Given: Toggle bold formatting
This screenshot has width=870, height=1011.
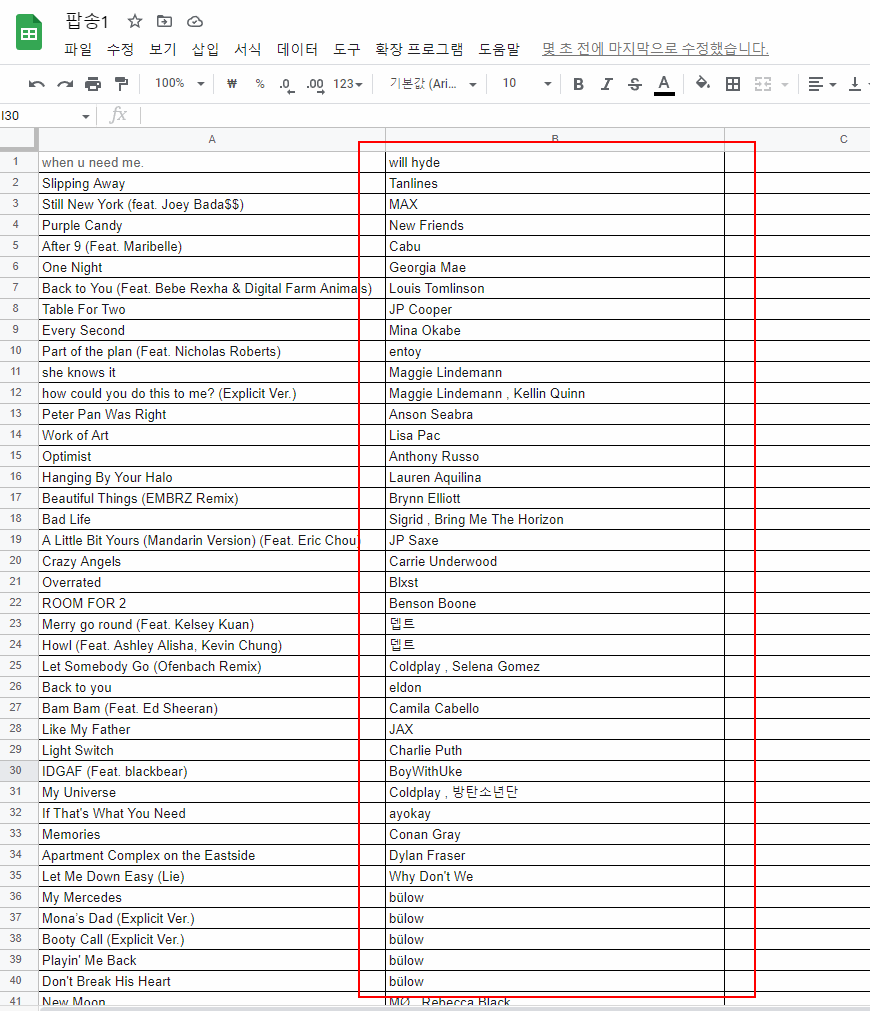Looking at the screenshot, I should tap(578, 84).
